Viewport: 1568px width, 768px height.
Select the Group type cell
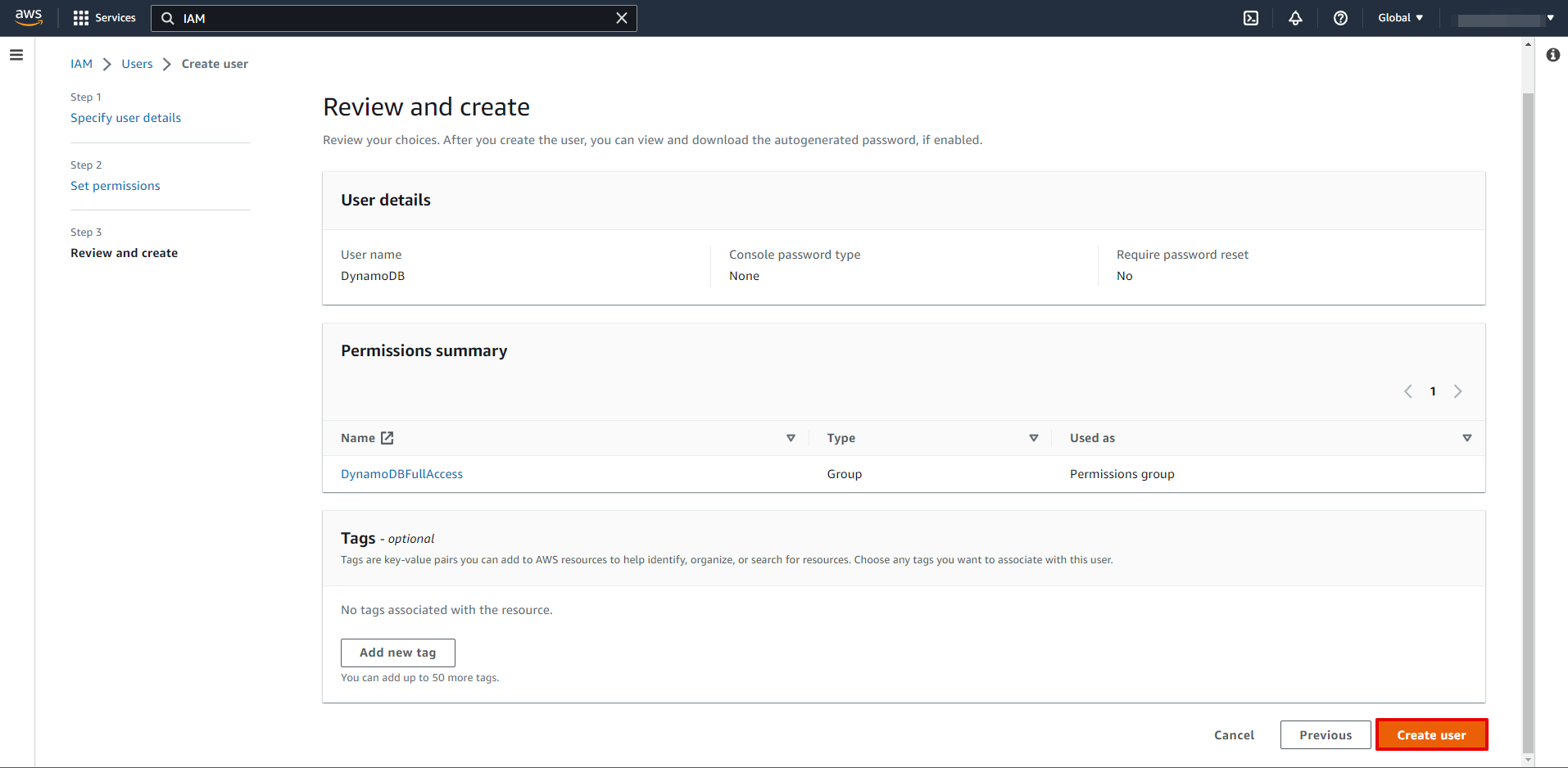(x=844, y=474)
